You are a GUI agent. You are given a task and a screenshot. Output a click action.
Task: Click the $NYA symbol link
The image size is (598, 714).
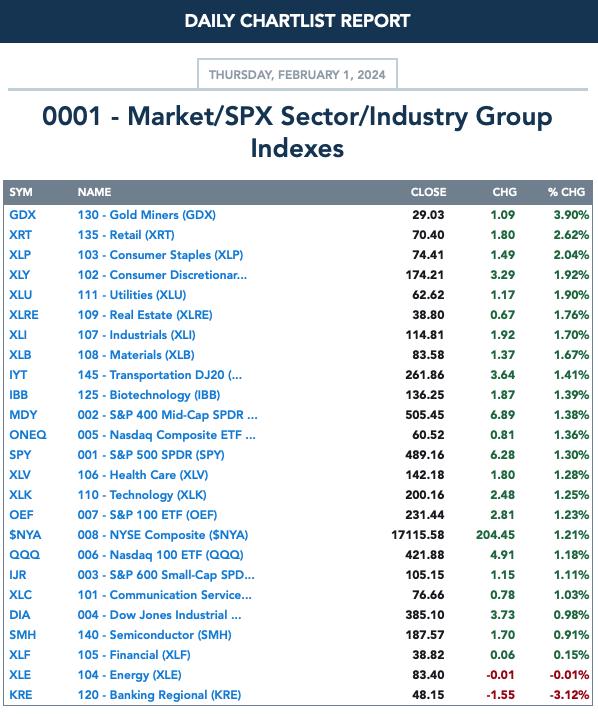[25, 535]
